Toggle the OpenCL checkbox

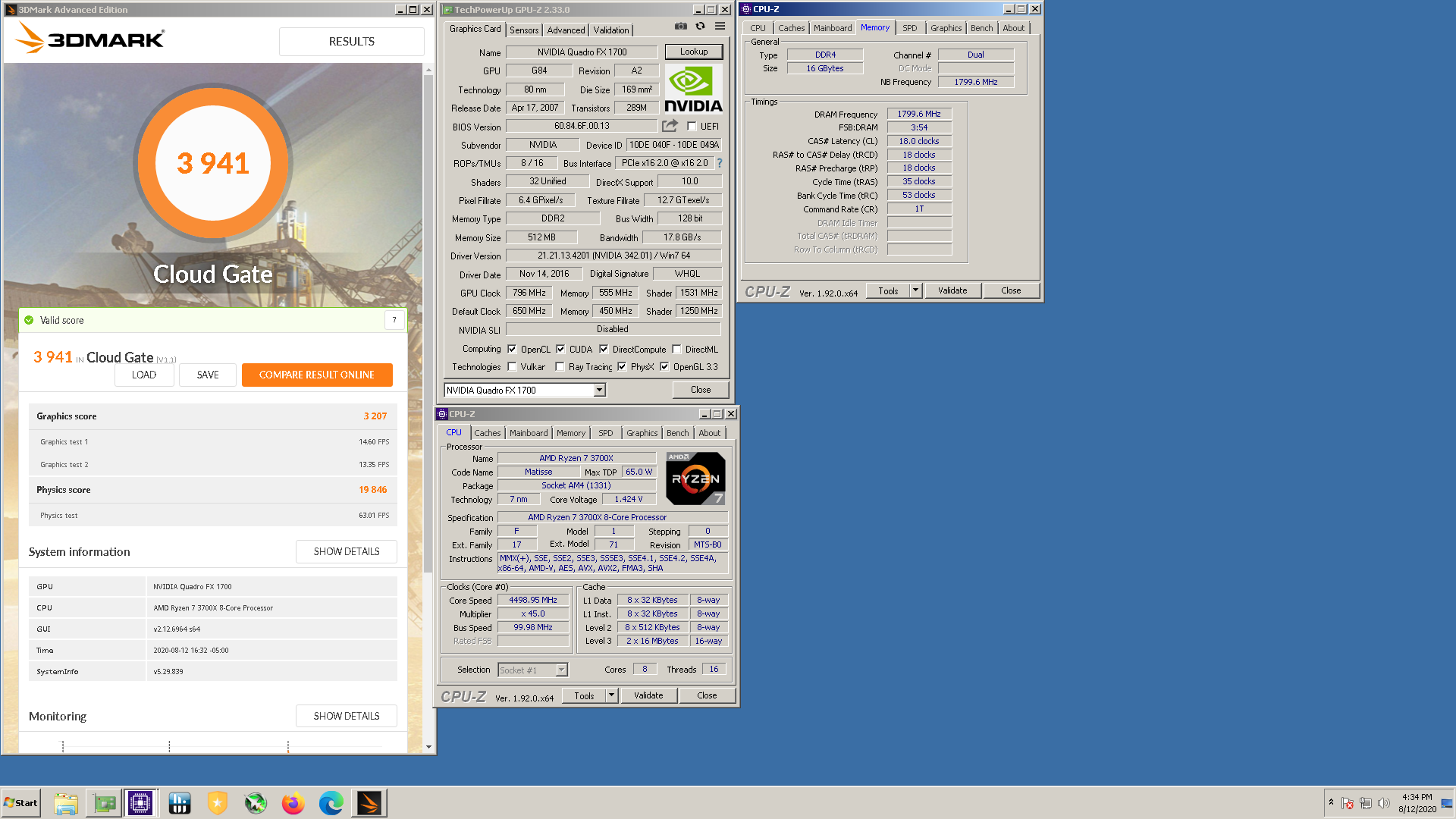pyautogui.click(x=512, y=350)
